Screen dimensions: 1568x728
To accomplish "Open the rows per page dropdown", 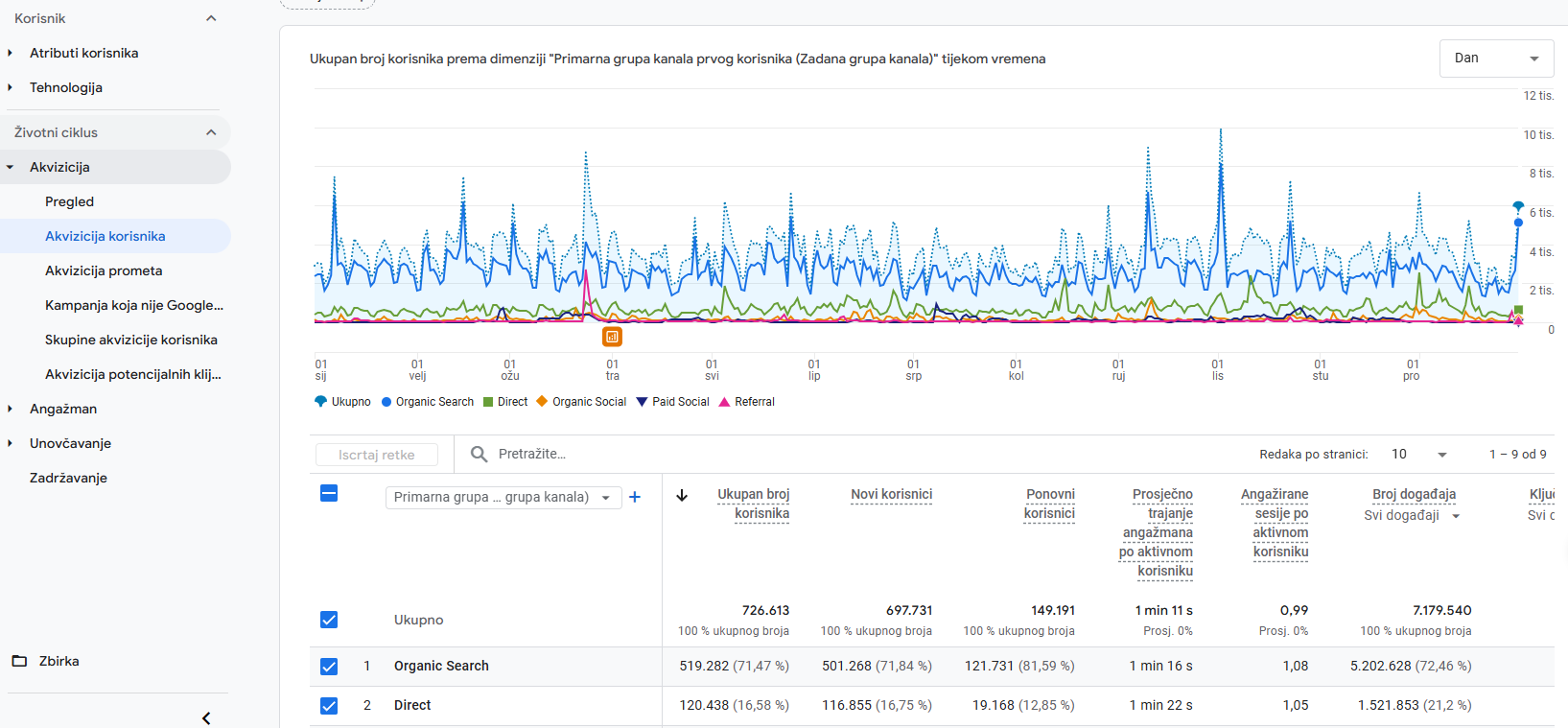I will (x=1420, y=454).
